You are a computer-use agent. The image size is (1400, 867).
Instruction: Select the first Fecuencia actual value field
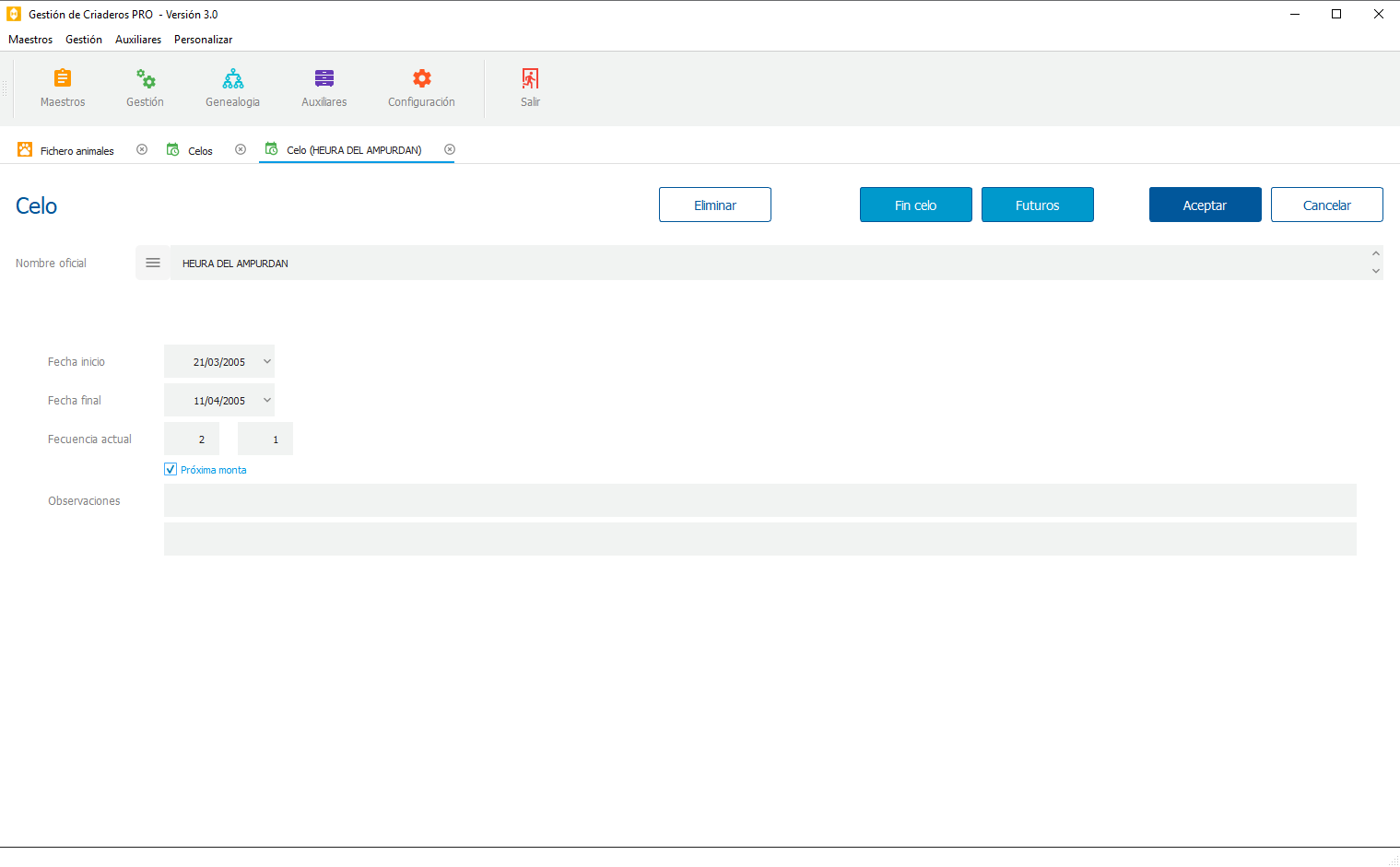(191, 439)
